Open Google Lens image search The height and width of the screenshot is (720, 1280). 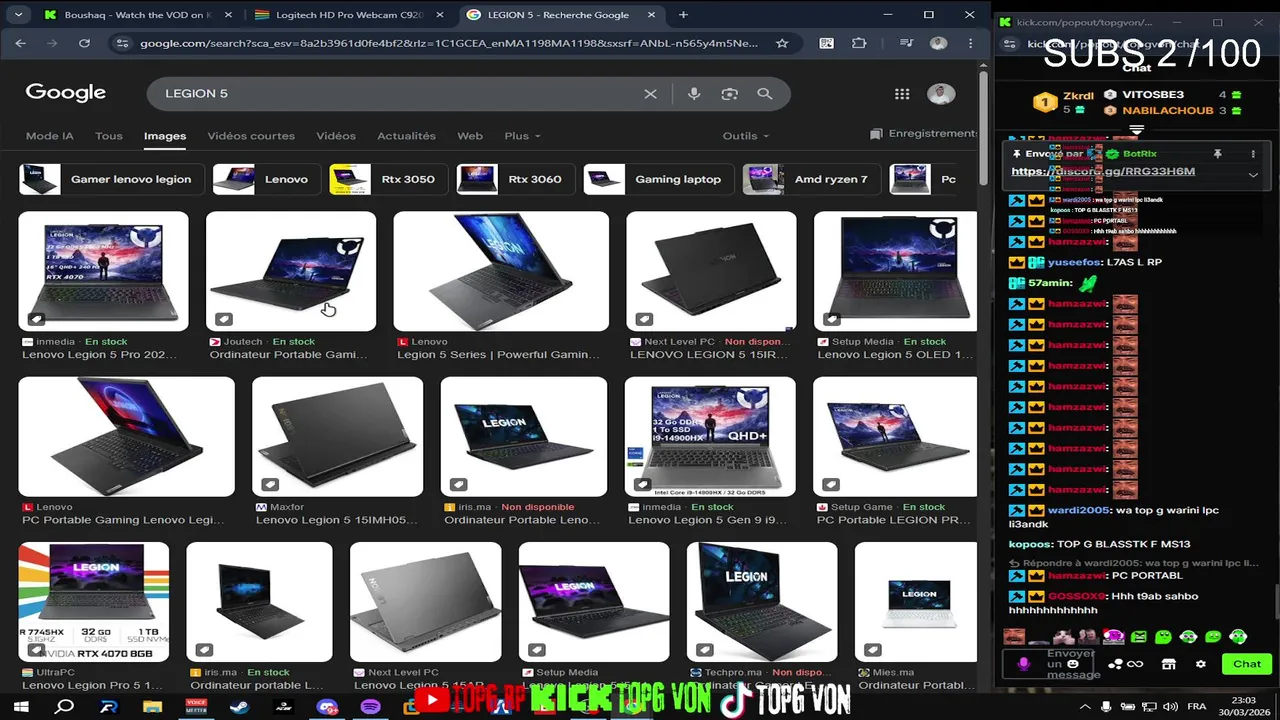click(x=729, y=93)
